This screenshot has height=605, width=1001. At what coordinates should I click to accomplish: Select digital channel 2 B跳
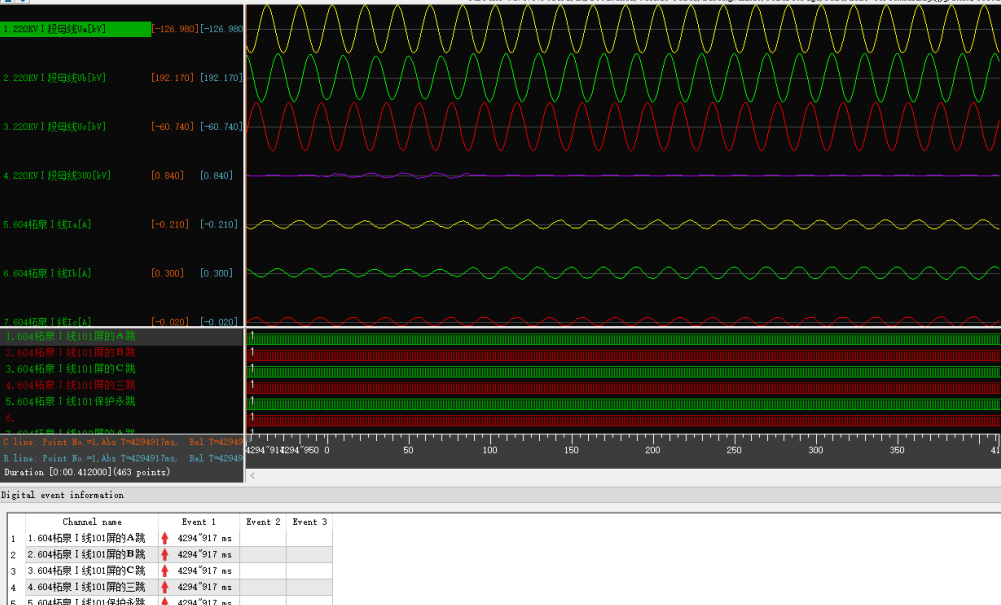click(x=70, y=353)
